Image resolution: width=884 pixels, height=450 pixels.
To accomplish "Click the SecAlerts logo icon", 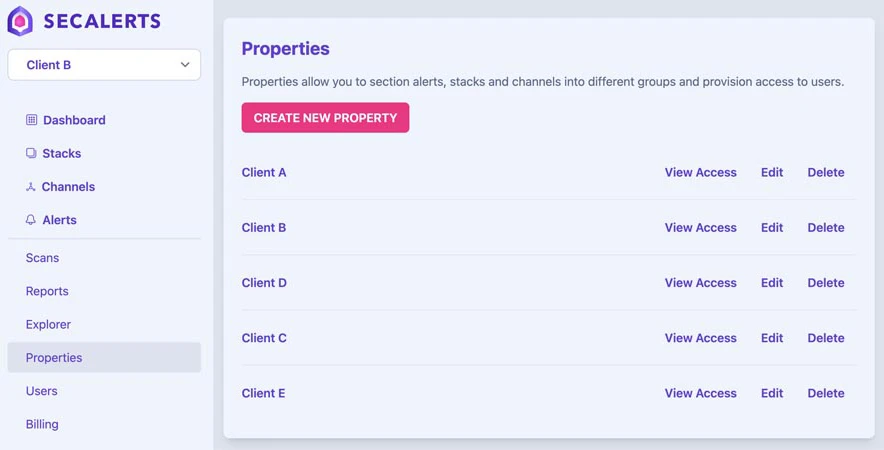I will tap(20, 21).
